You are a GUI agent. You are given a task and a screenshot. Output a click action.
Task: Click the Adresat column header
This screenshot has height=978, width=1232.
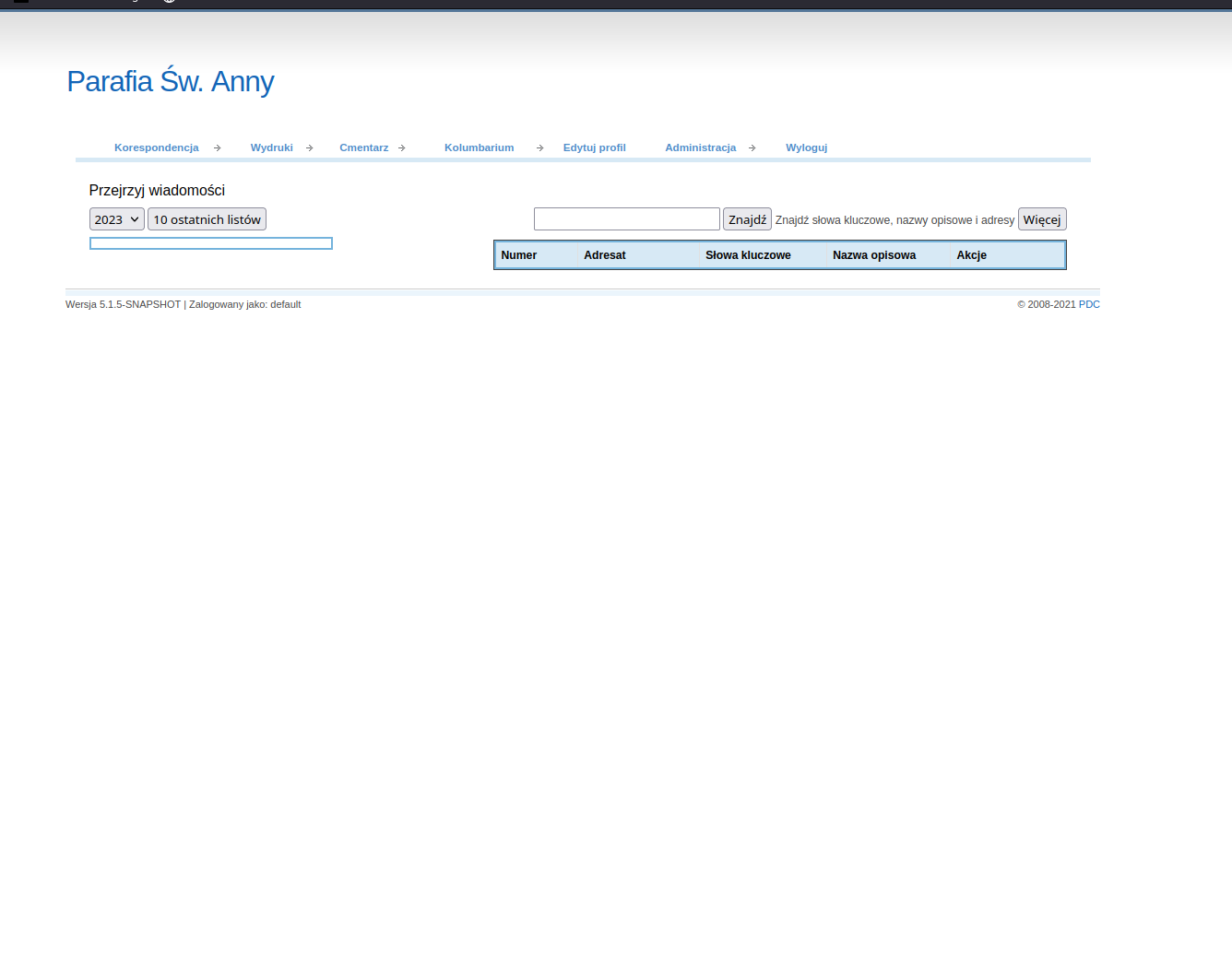(x=605, y=255)
